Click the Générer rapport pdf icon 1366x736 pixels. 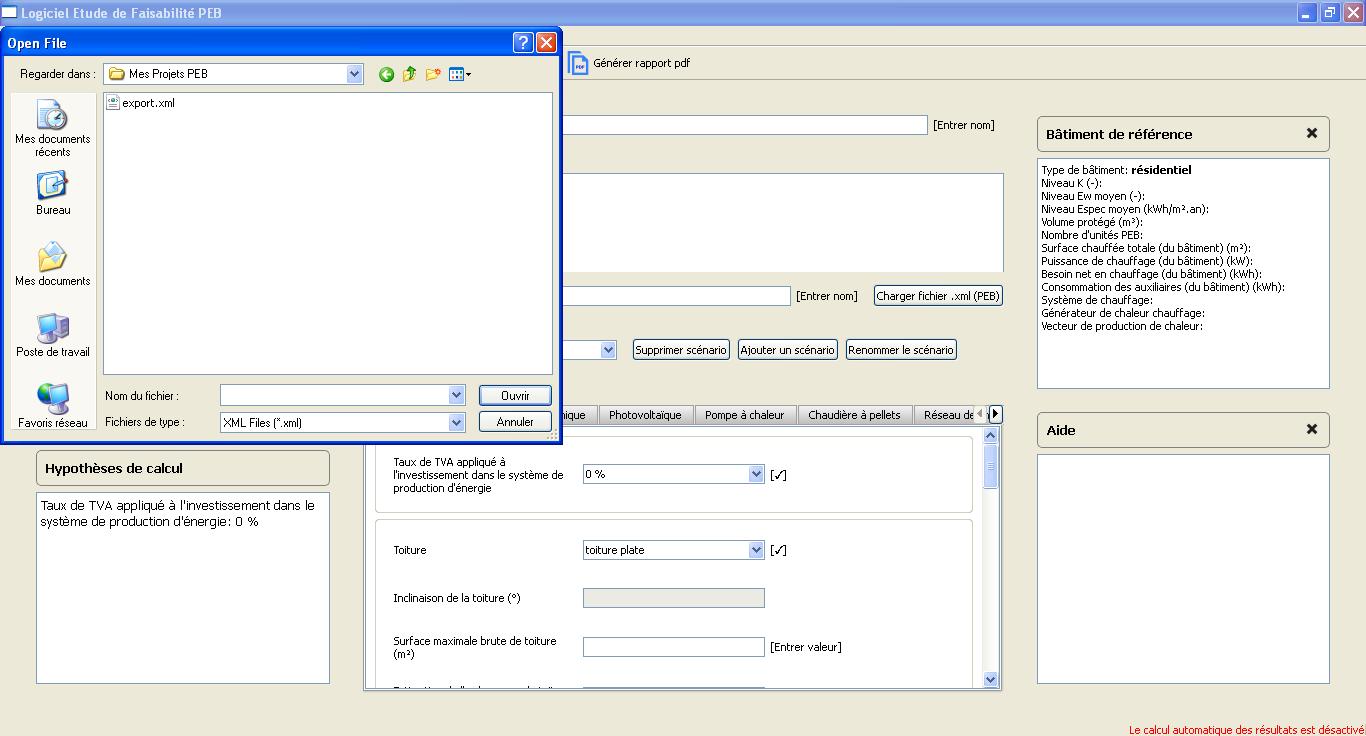578,63
